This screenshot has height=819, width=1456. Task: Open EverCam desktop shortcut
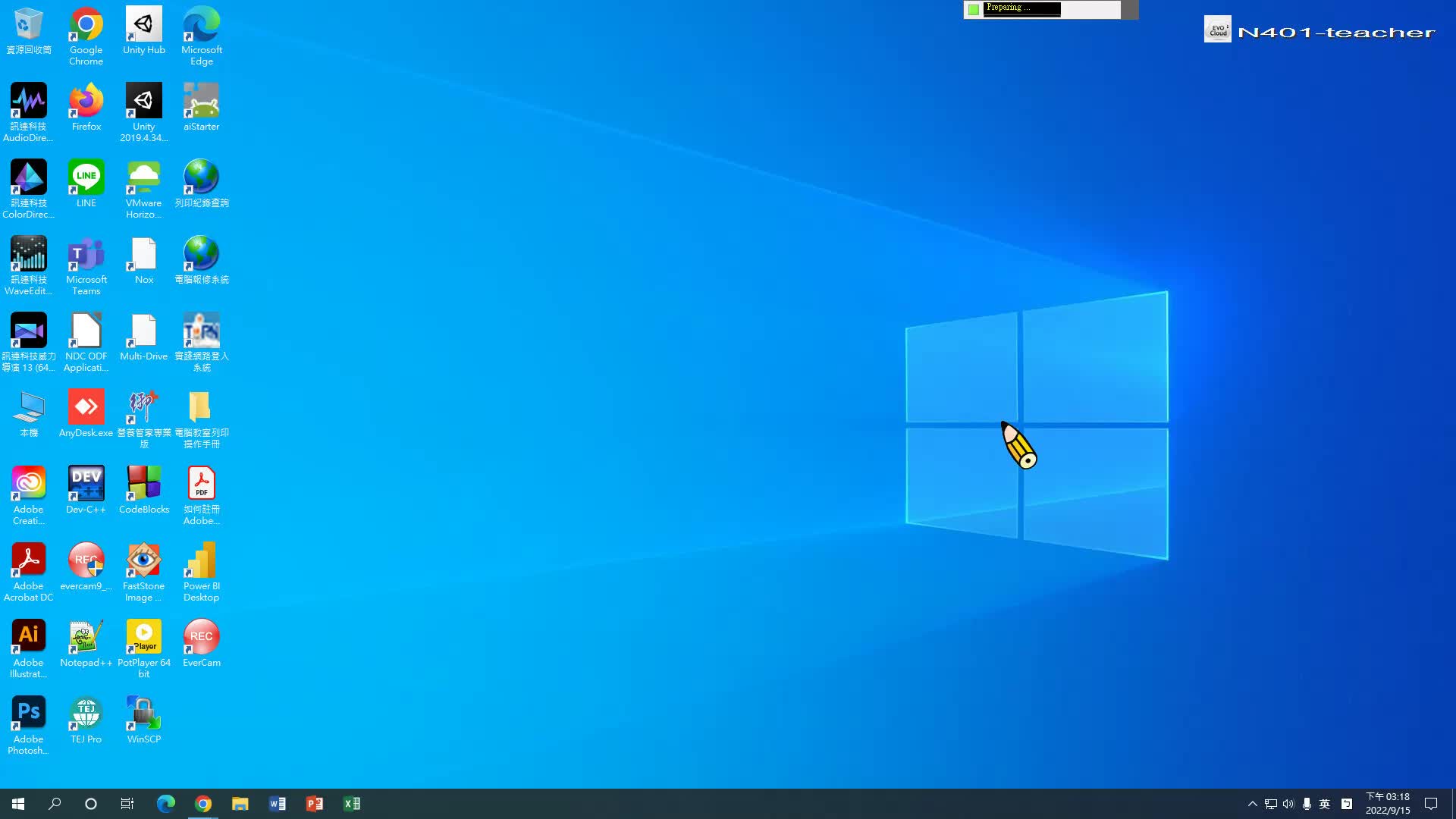[202, 643]
